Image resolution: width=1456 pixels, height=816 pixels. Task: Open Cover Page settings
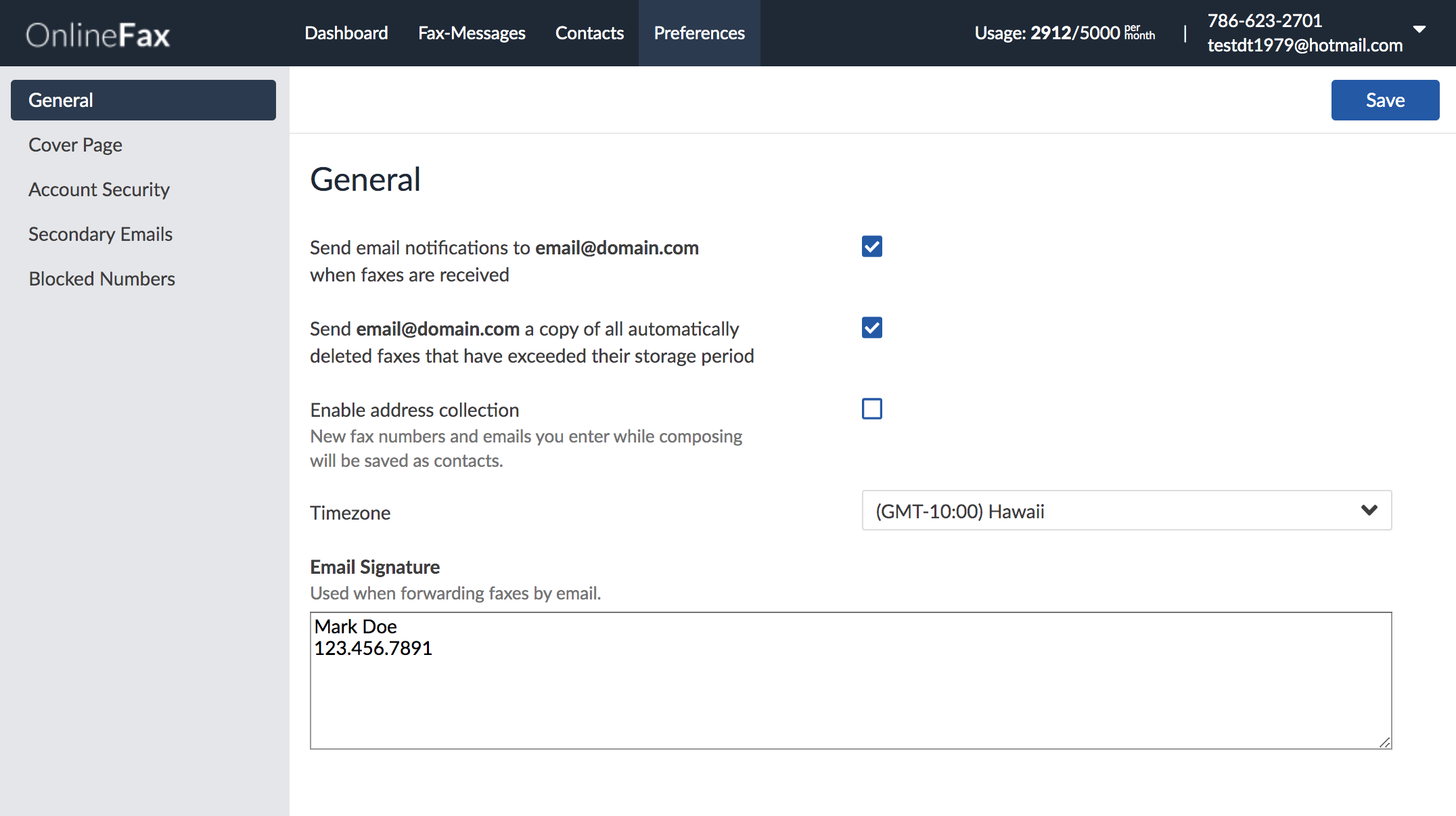(75, 145)
